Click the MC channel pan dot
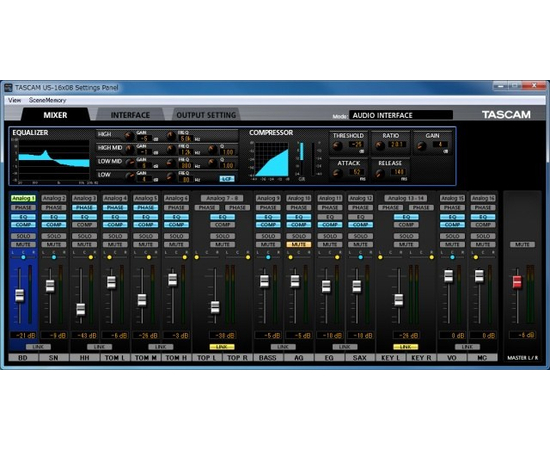This screenshot has width=550, height=450. 476,257
